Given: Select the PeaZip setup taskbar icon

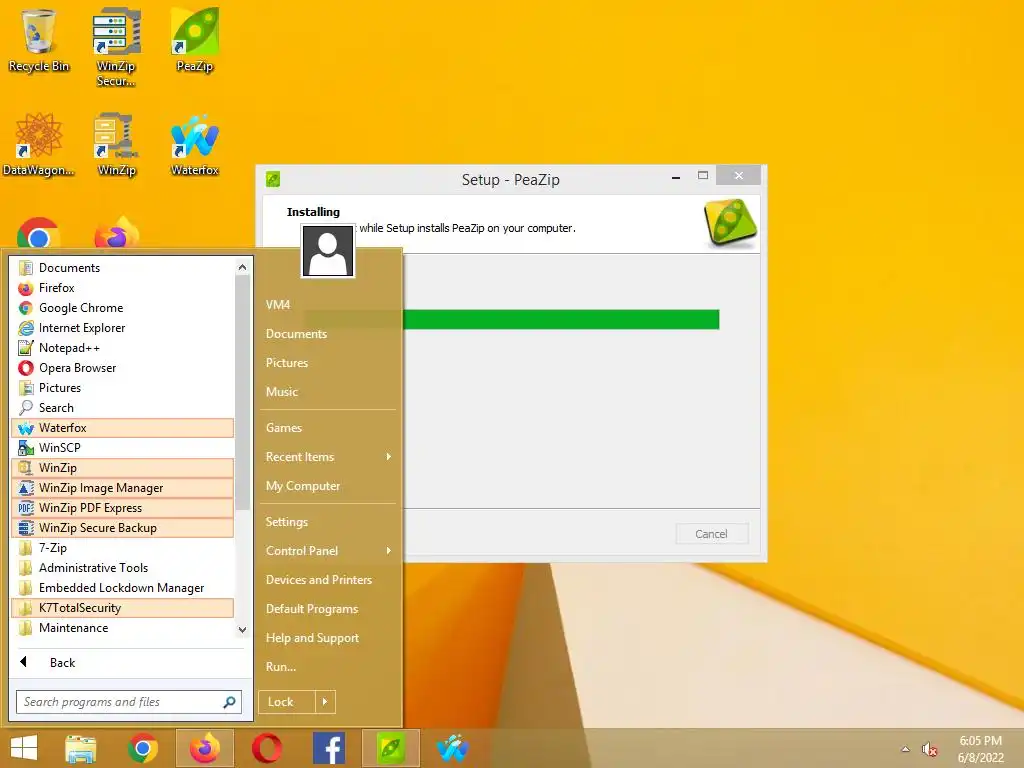Looking at the screenshot, I should pos(391,748).
